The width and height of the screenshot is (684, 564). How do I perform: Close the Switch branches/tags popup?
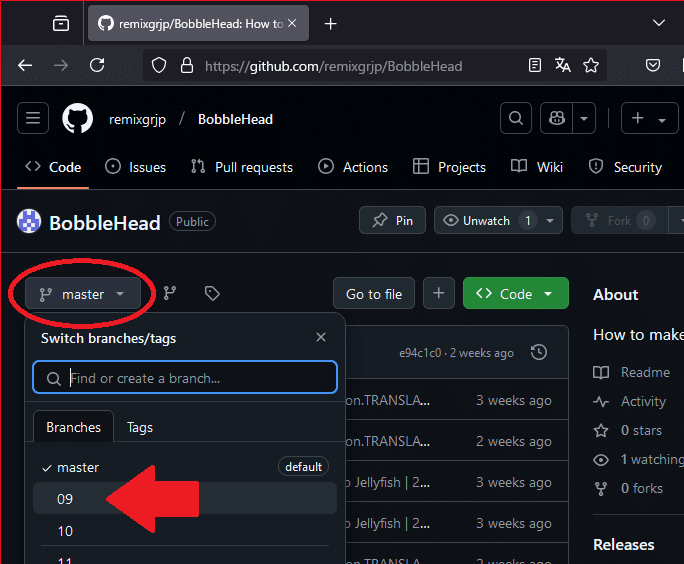[321, 337]
